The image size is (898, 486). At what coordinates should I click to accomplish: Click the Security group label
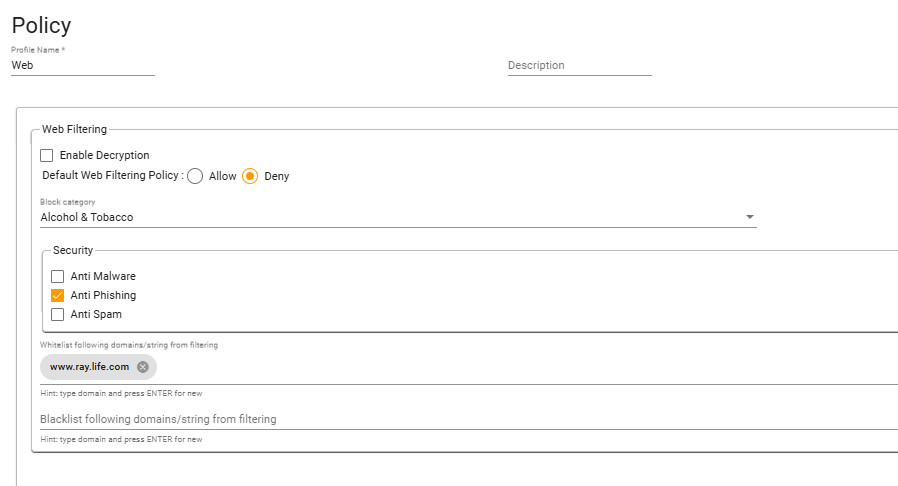tap(73, 250)
